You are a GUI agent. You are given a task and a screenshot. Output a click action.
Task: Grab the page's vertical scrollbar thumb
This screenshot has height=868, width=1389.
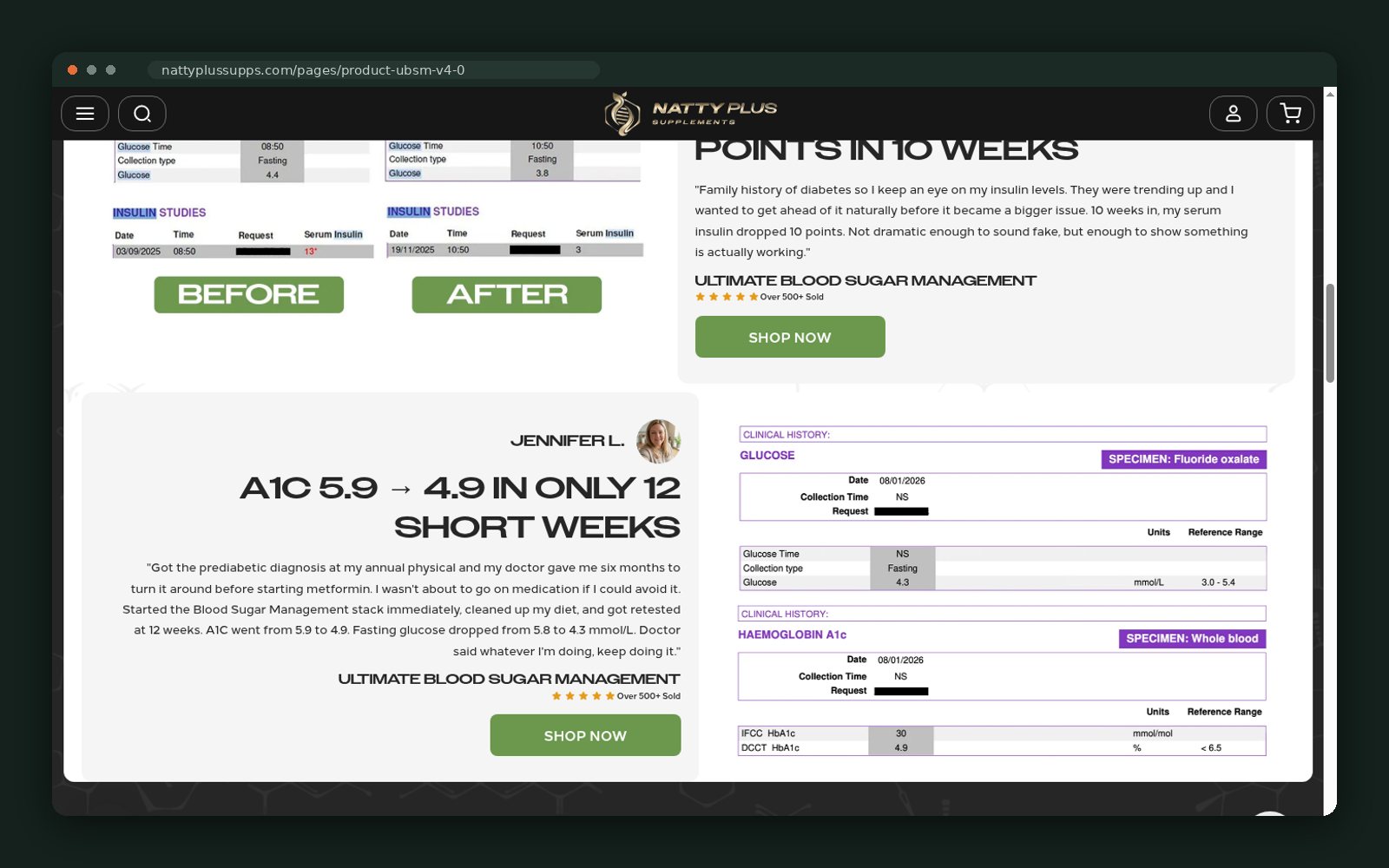tap(1330, 332)
